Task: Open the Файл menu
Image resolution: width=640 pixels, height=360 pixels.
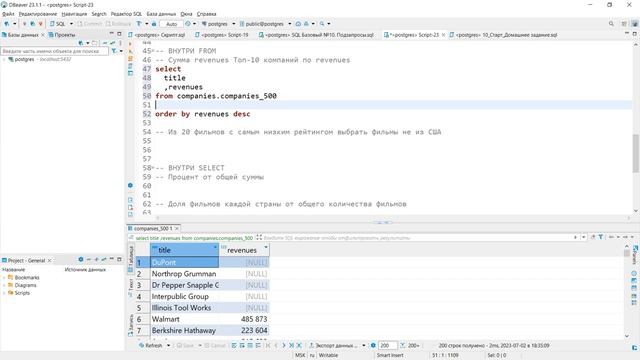Action: pyautogui.click(x=8, y=14)
